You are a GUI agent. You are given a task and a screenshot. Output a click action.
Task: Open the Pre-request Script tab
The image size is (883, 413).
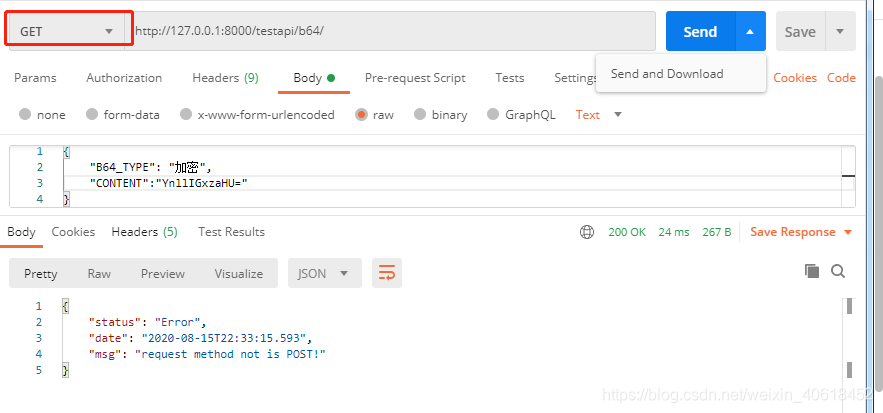point(415,78)
